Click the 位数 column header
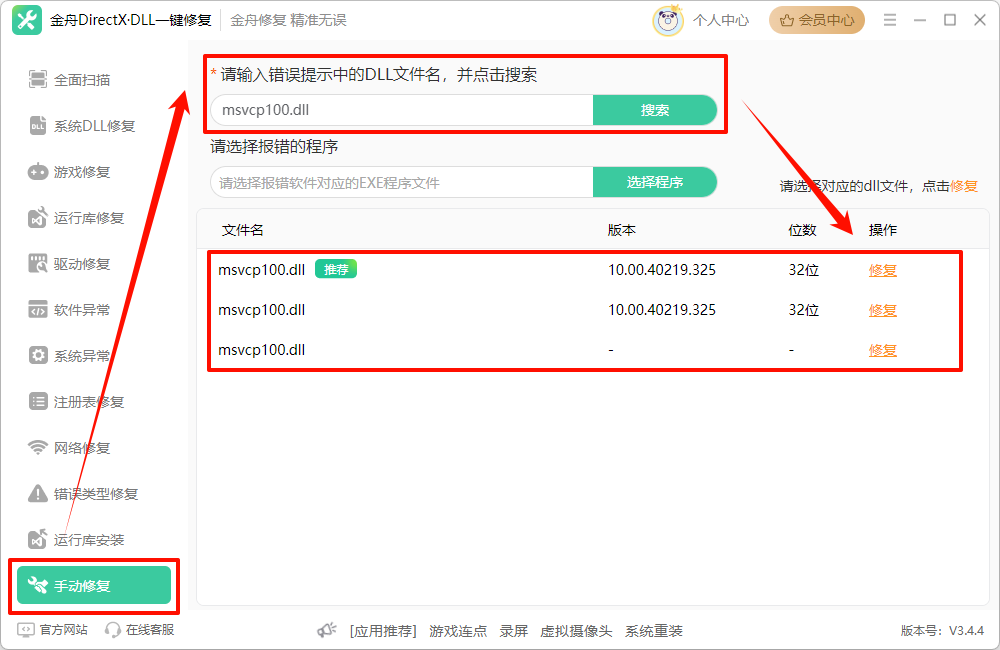The width and height of the screenshot is (1000, 650). click(x=802, y=230)
